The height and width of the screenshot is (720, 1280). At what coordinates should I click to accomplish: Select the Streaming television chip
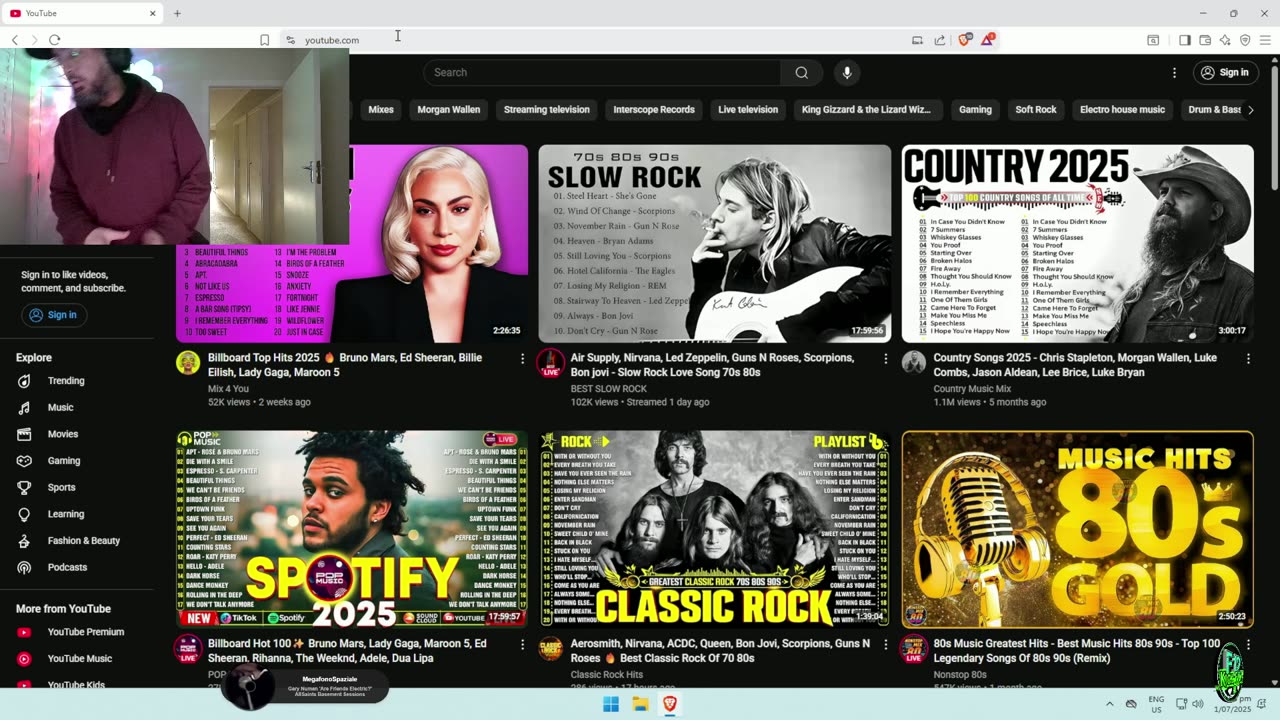click(547, 110)
